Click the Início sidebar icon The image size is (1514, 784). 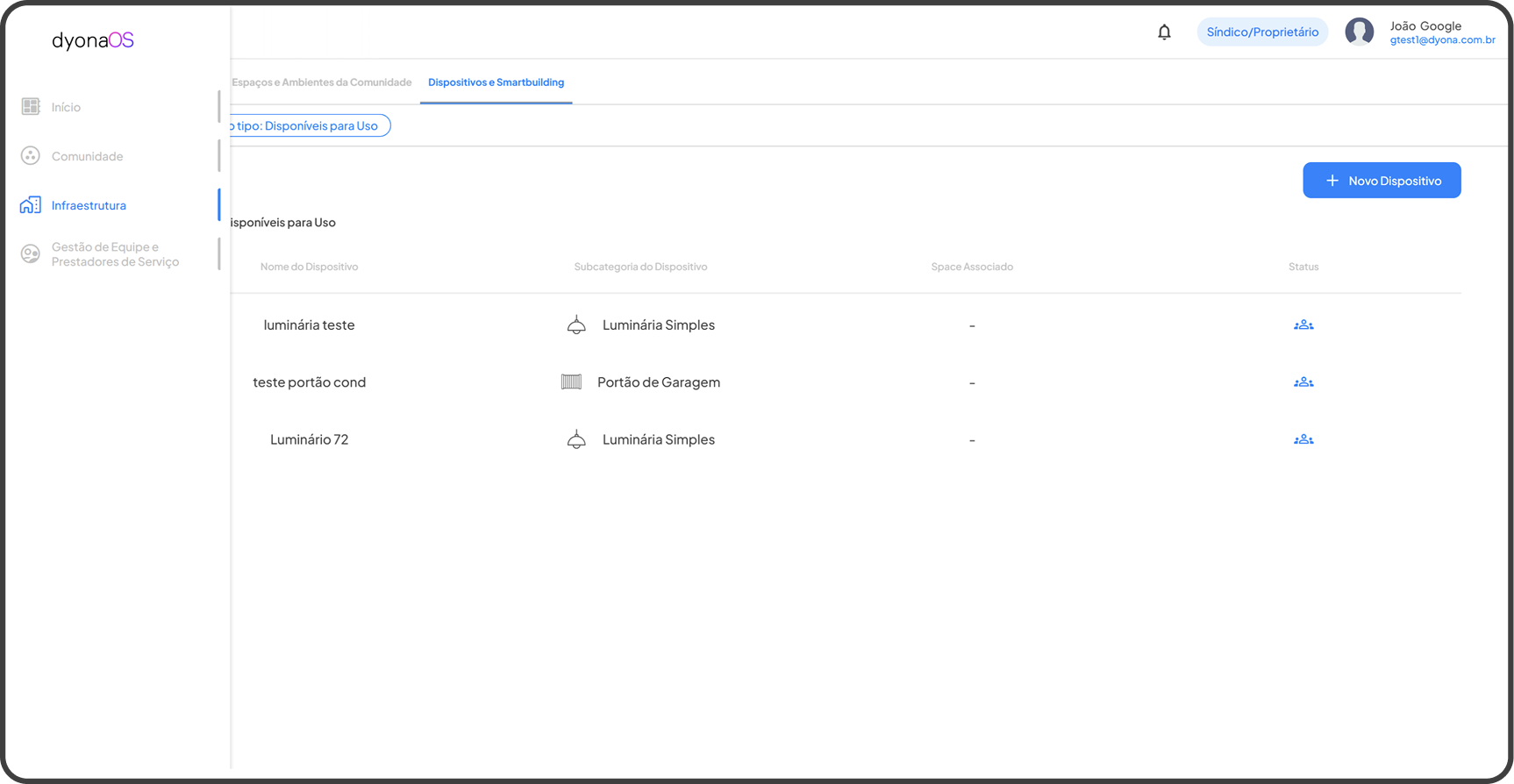[x=31, y=106]
